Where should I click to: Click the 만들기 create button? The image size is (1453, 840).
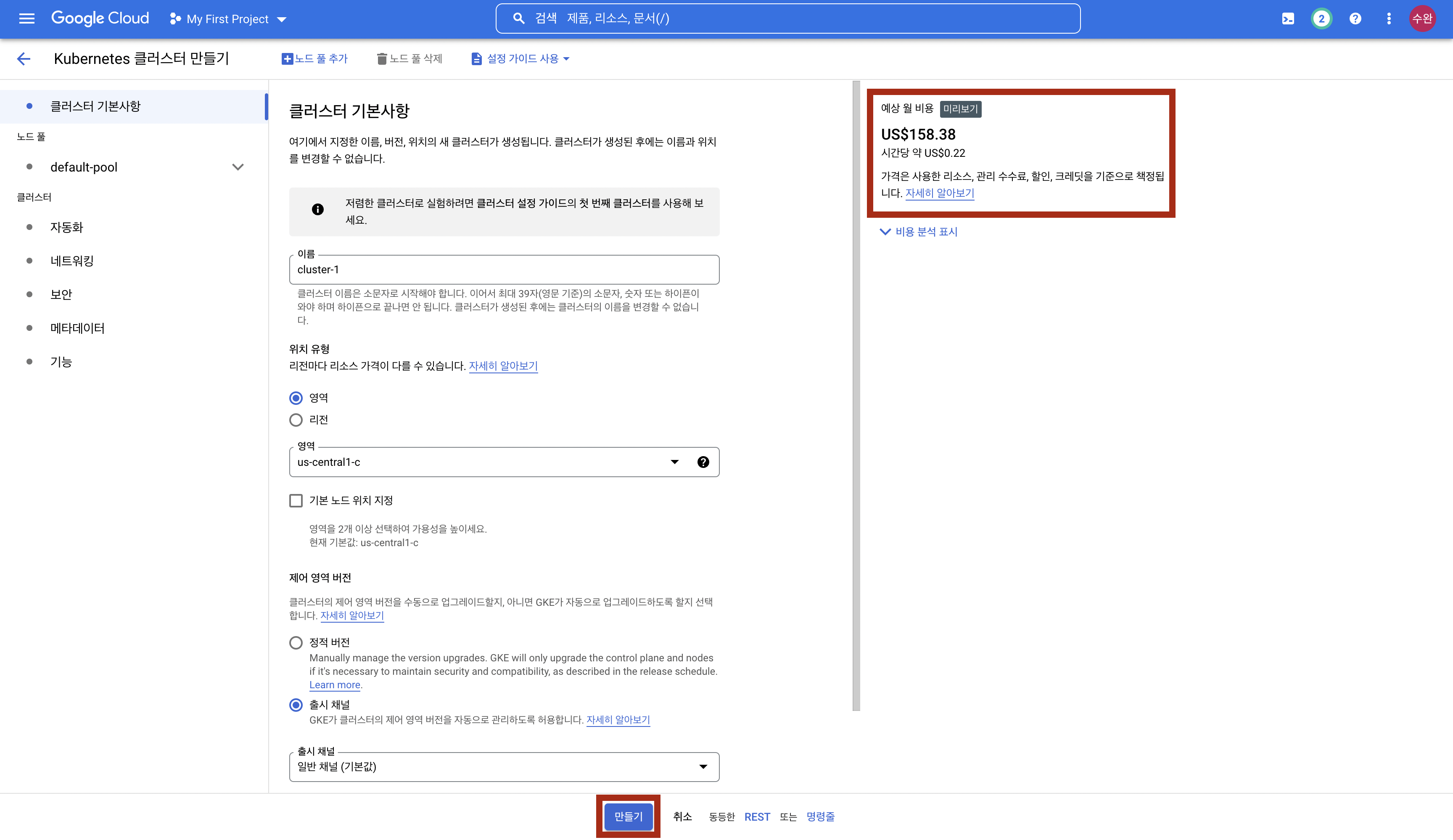[628, 816]
